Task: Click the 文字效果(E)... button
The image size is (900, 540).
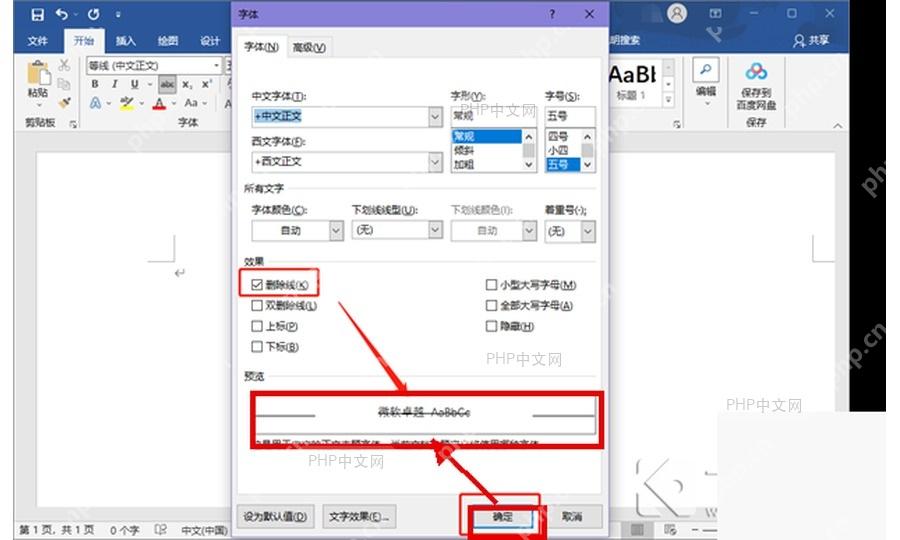Action: (359, 517)
